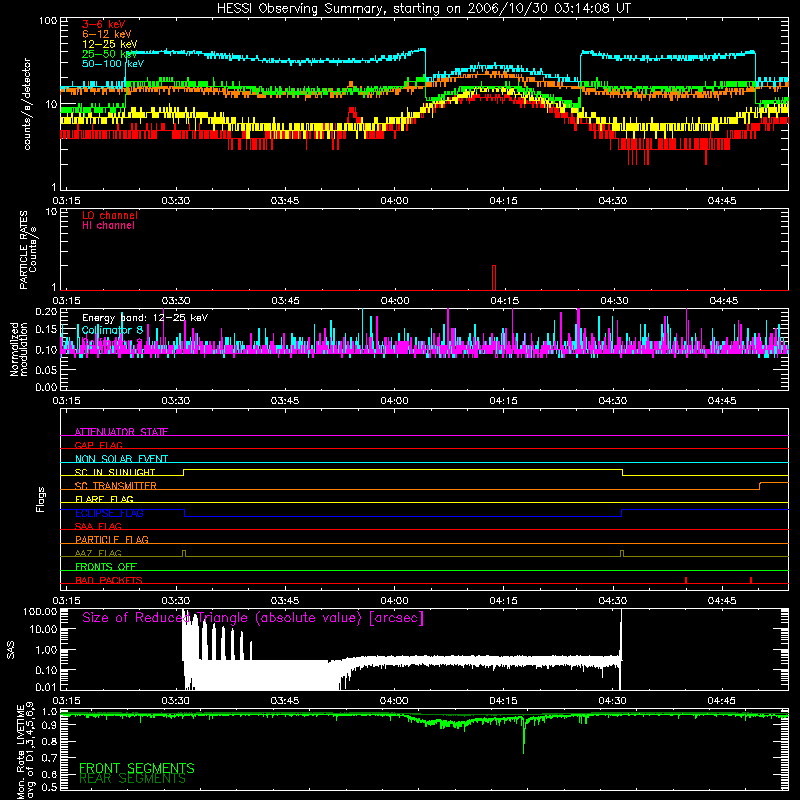Image resolution: width=800 pixels, height=800 pixels.
Task: Click the 0.8 value on the livetime axis
Action: point(49,741)
